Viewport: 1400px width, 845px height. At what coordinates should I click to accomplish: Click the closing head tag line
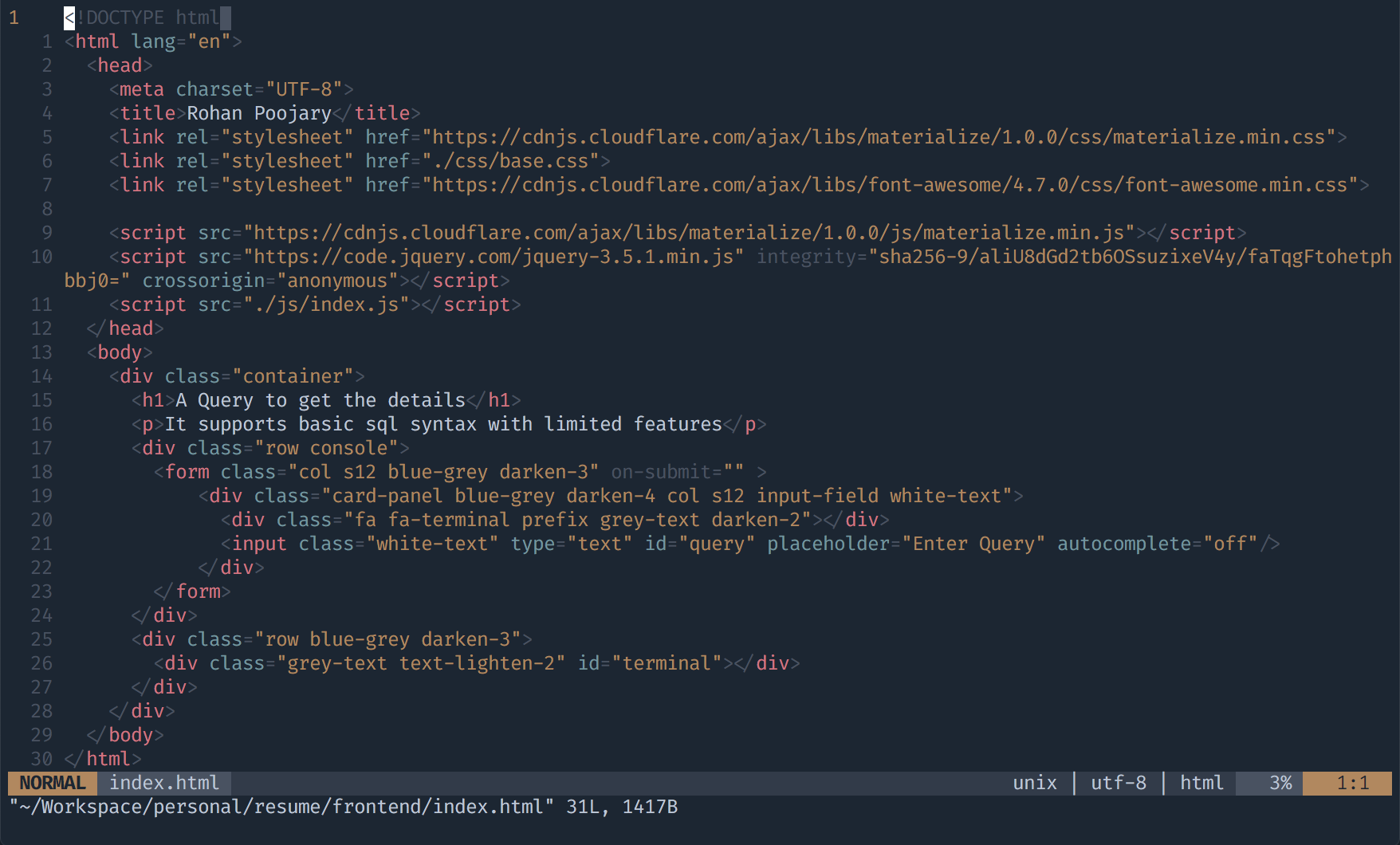(x=125, y=328)
